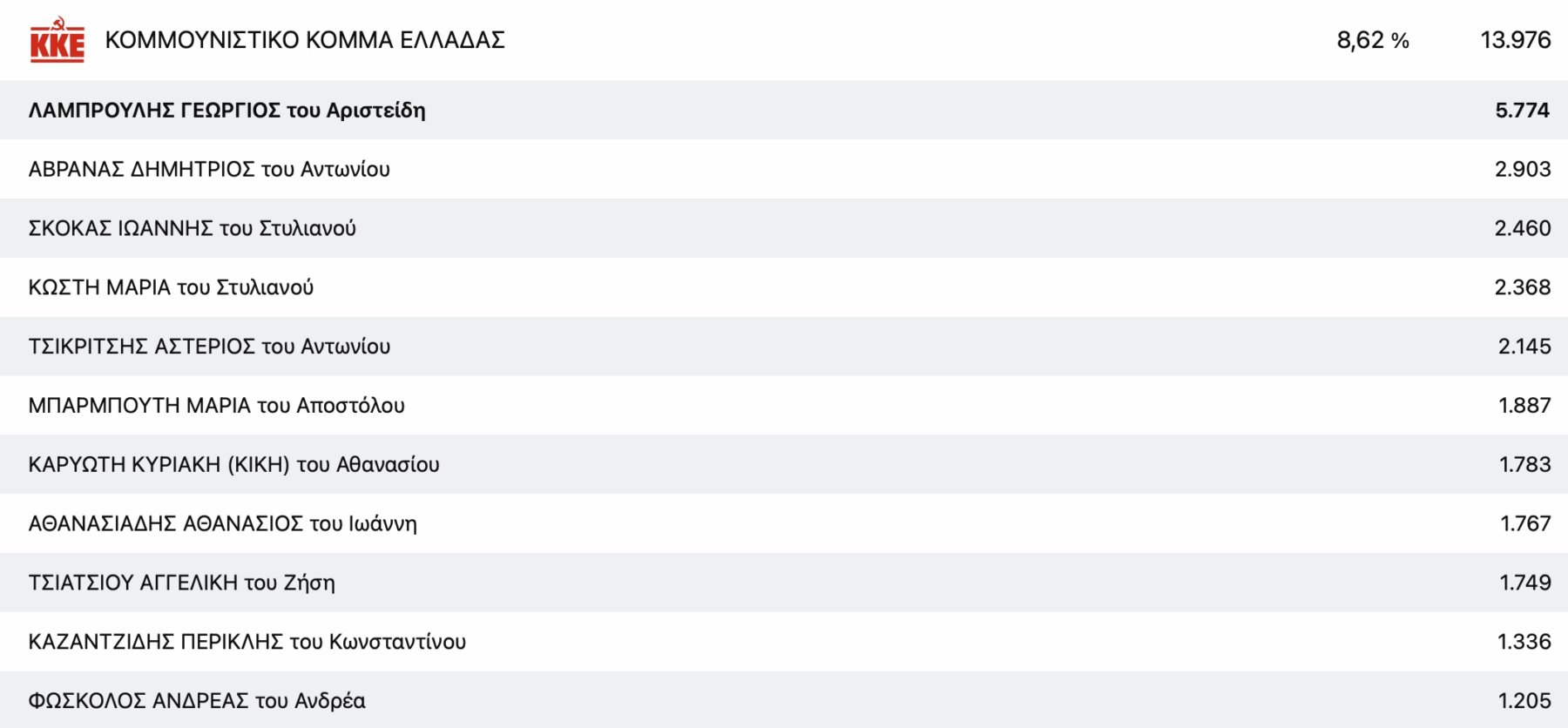The height and width of the screenshot is (728, 1568).
Task: Select candidate ΚΩΣΤΗ ΜΑΡΙΑ
Action: 171,287
